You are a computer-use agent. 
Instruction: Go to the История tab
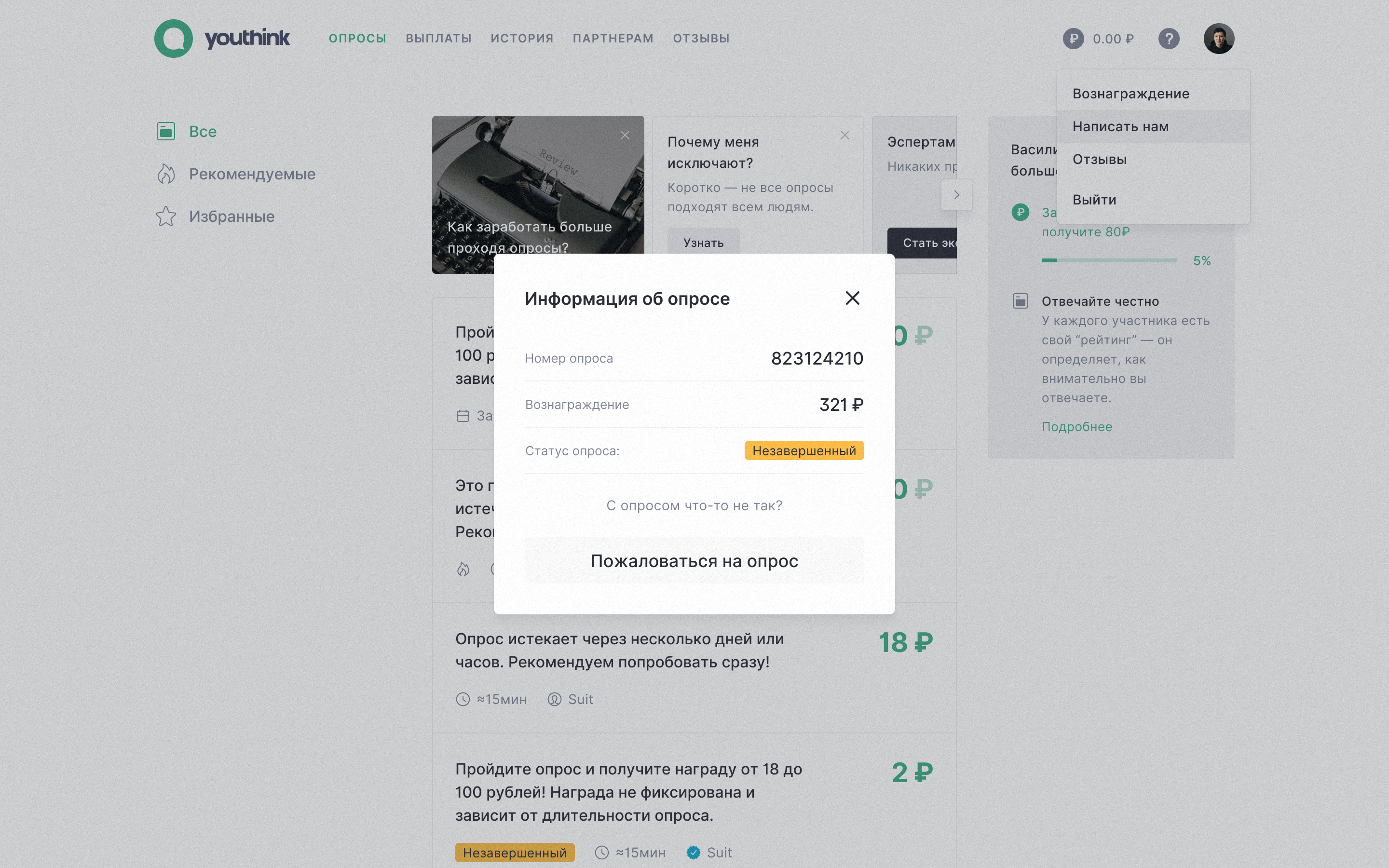click(522, 39)
